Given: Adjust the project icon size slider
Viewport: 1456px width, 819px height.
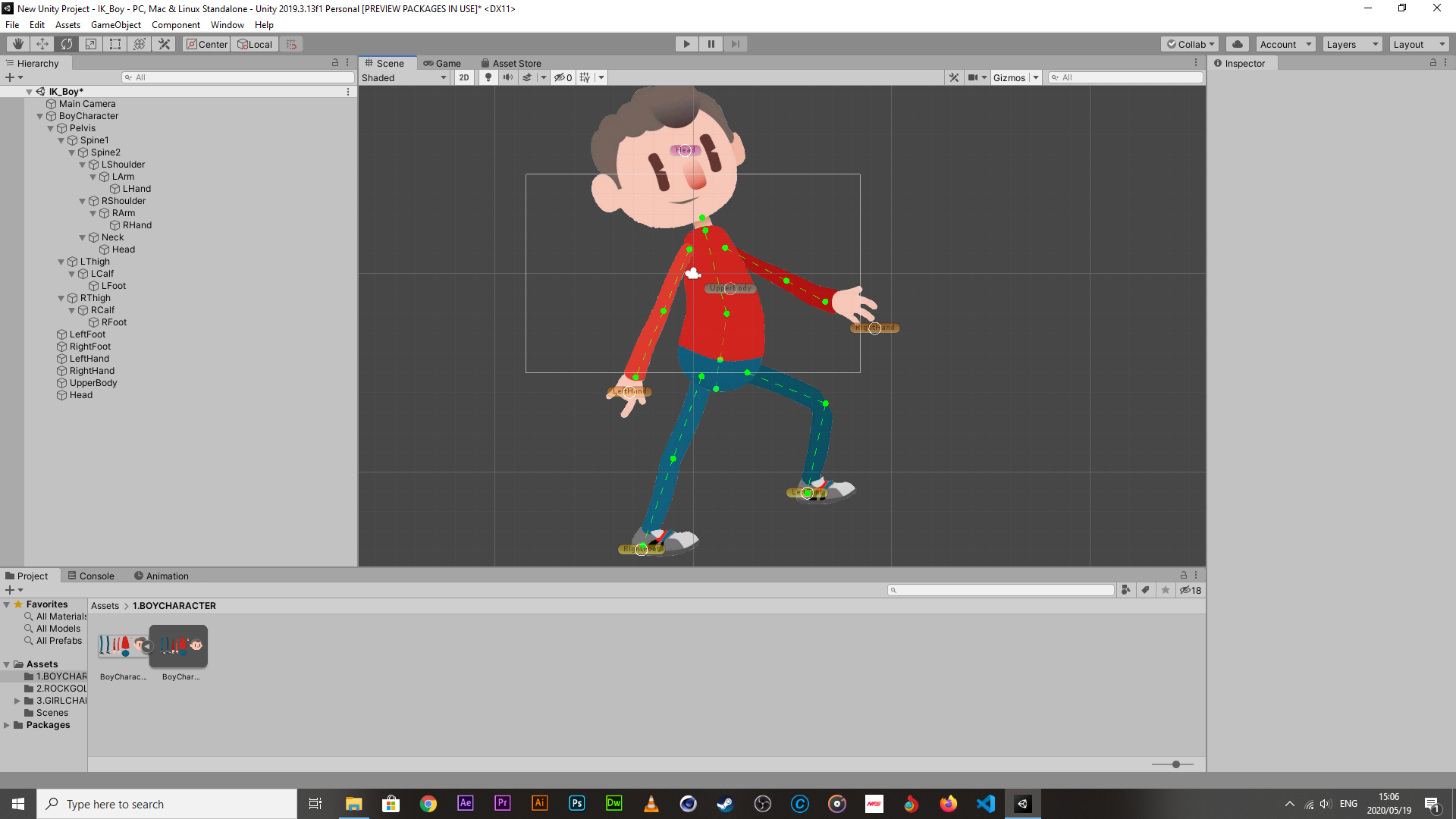Looking at the screenshot, I should click(x=1175, y=764).
